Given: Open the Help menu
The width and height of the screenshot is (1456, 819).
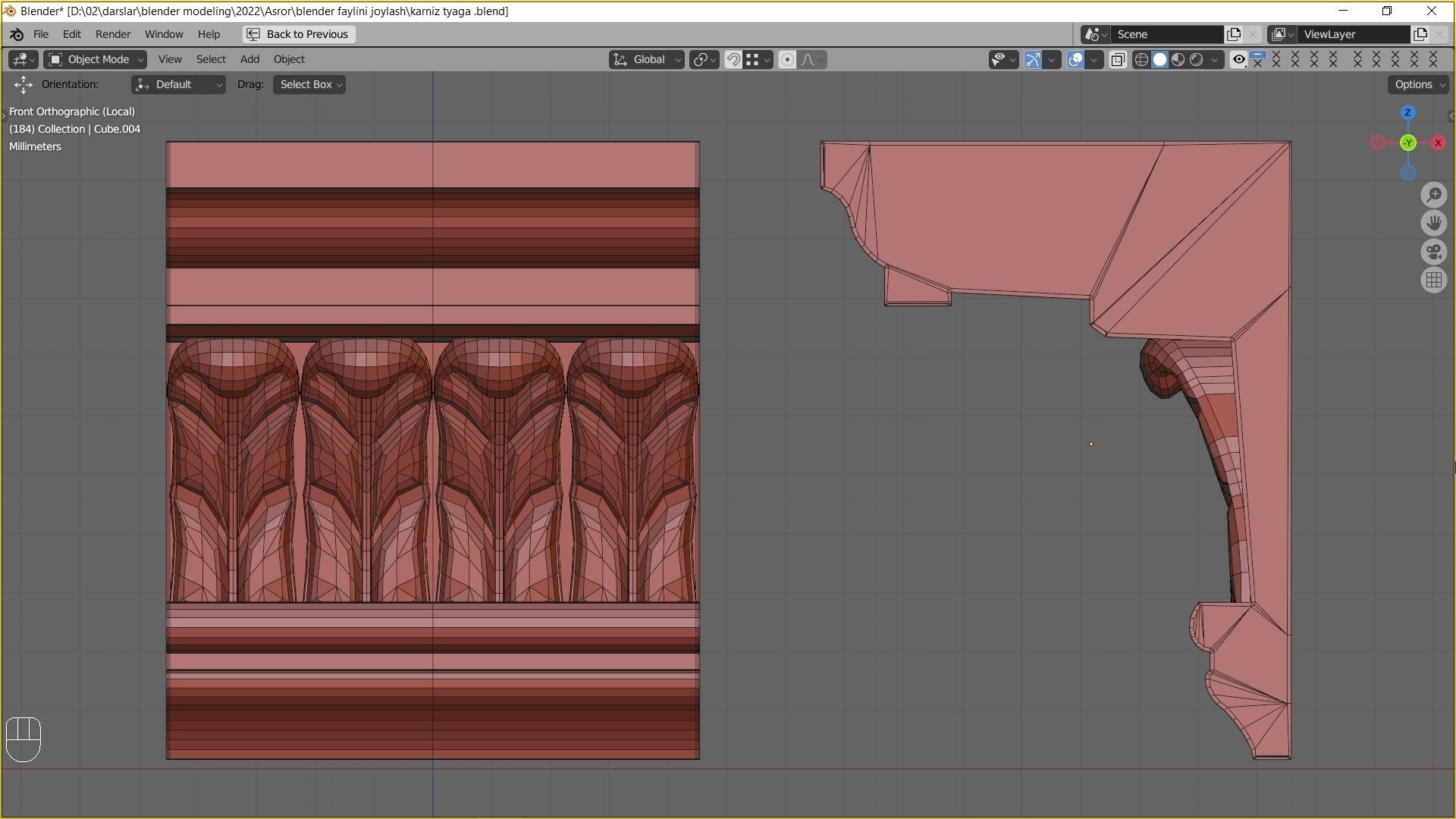Looking at the screenshot, I should (x=209, y=34).
